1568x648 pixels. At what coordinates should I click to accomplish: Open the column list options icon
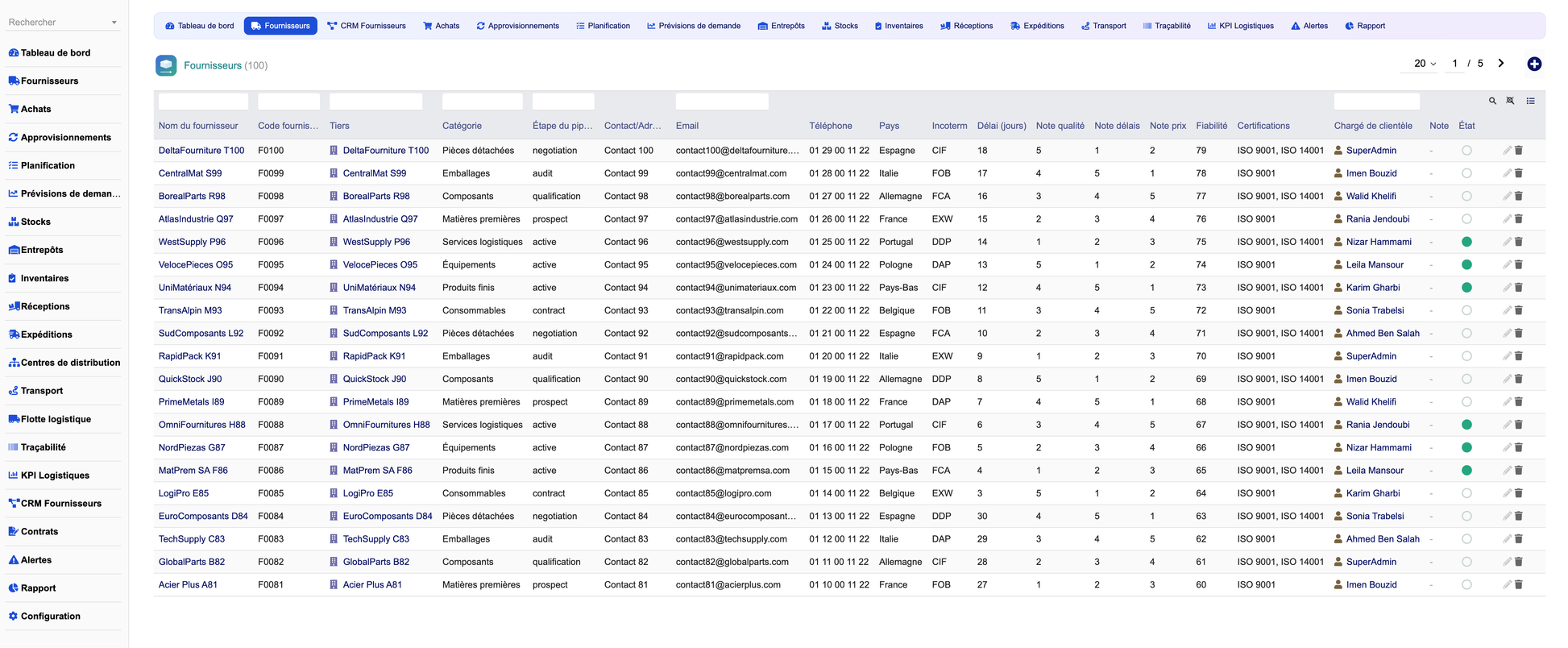tap(1531, 101)
